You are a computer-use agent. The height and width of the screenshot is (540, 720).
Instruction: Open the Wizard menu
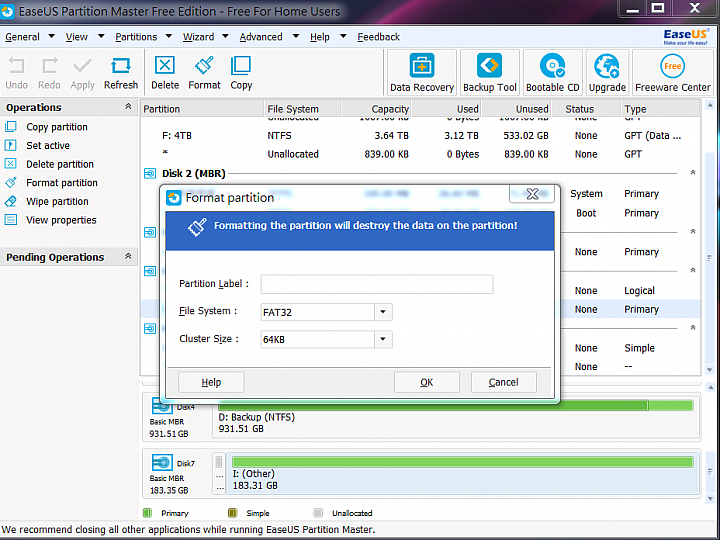198,37
